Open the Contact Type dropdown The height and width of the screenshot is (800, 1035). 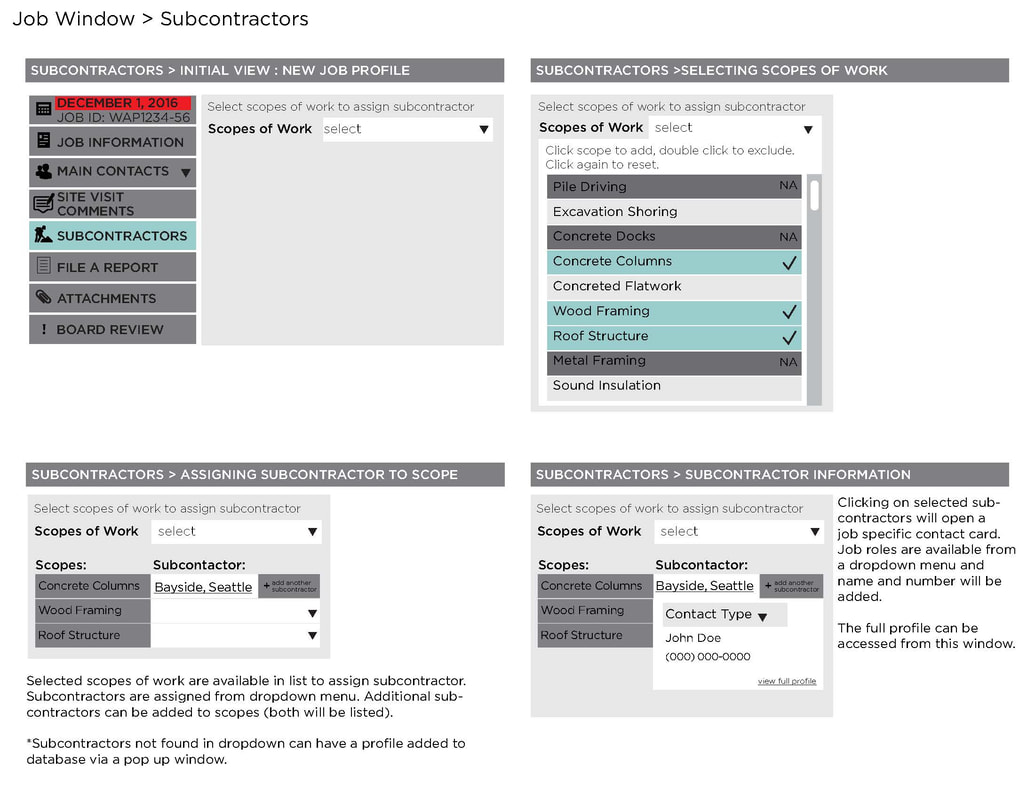[762, 616]
